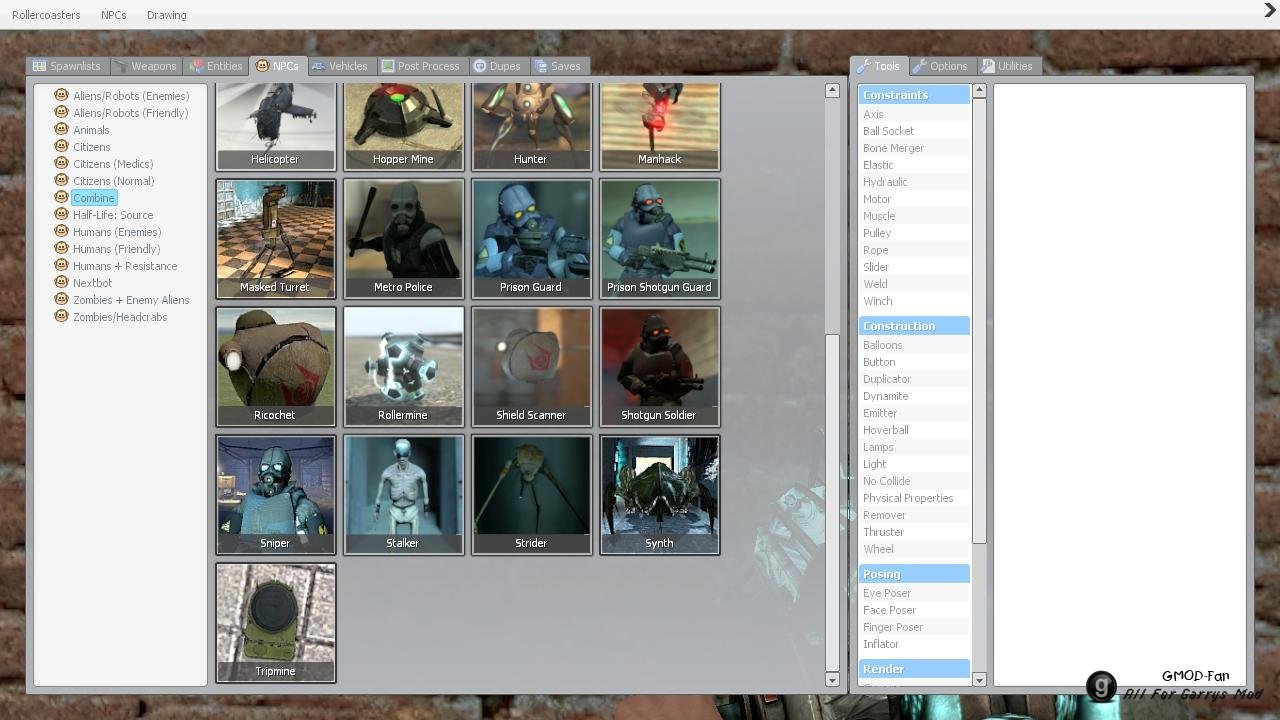Spawn the Prison Shotgun Guard NPC

point(659,239)
